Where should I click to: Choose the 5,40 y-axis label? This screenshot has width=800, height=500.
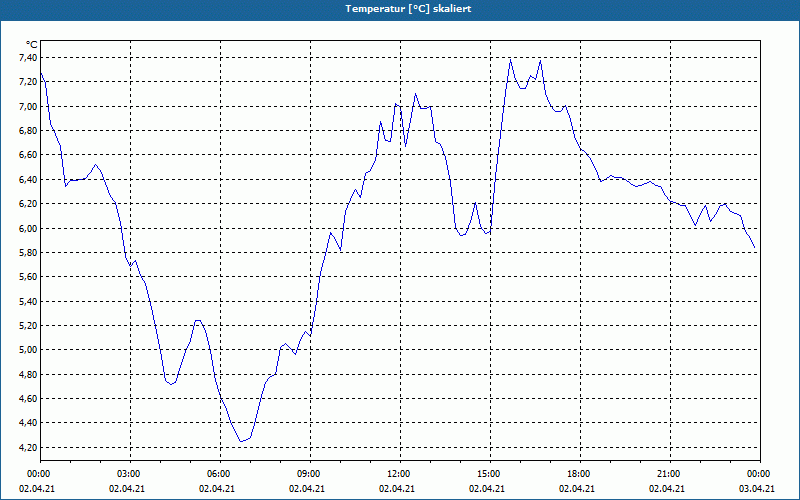28,302
